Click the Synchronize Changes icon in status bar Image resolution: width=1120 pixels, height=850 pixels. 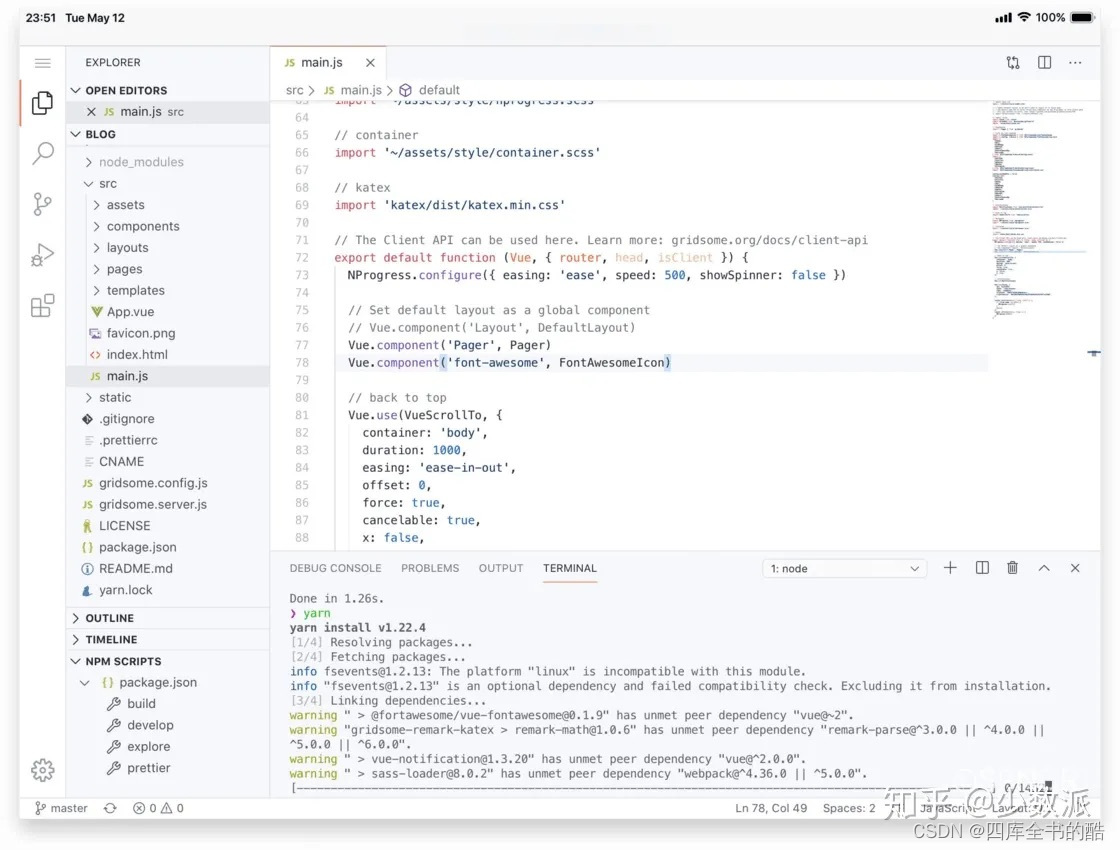[110, 808]
